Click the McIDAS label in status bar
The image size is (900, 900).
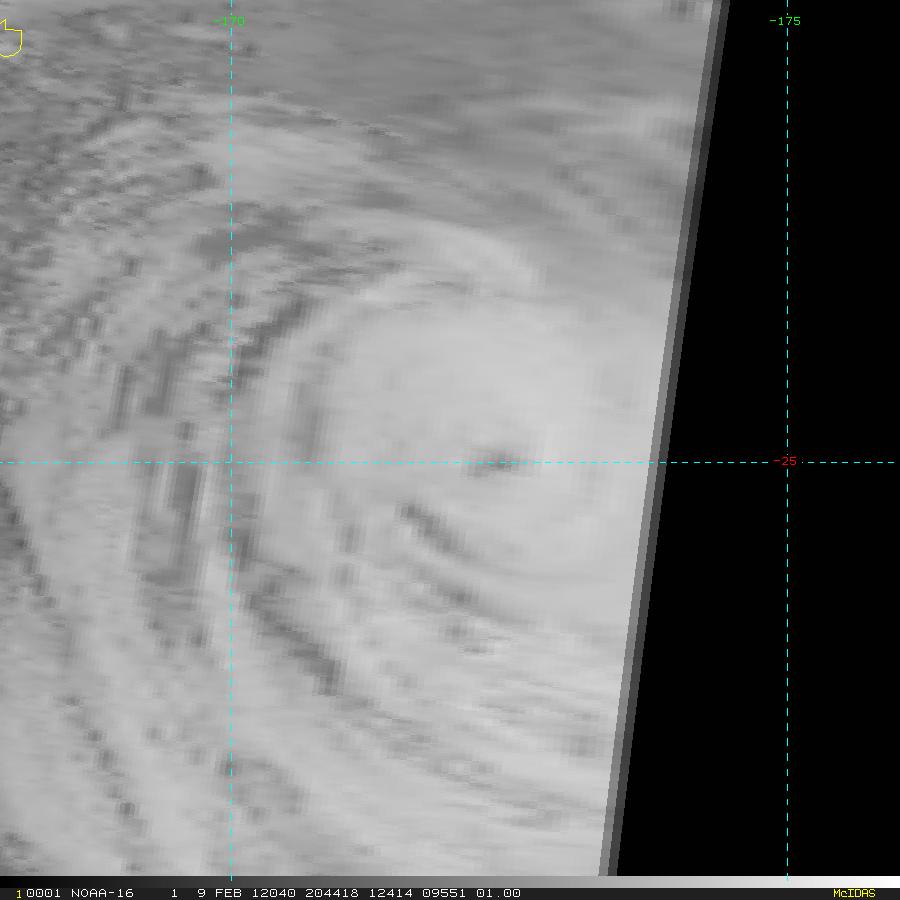[854, 893]
